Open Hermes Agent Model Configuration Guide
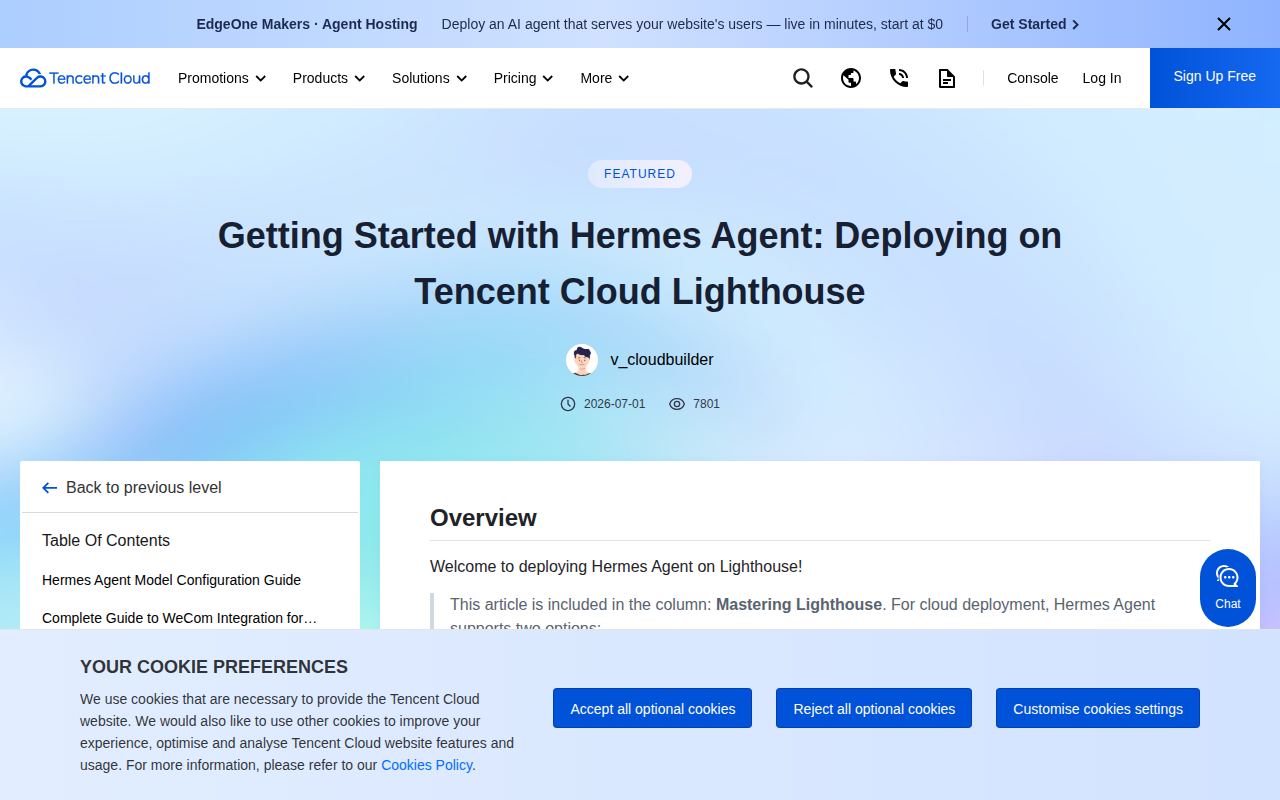 pyautogui.click(x=171, y=580)
